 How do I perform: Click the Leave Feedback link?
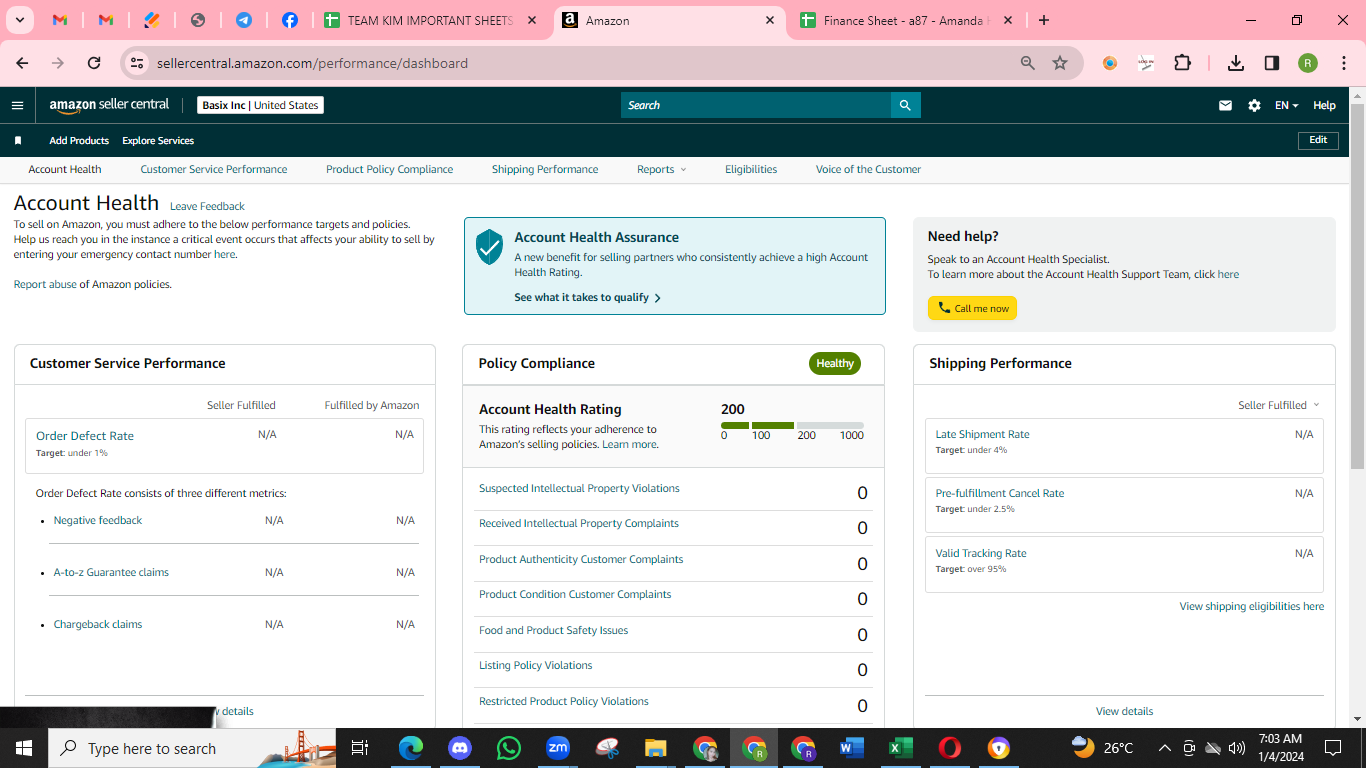pyautogui.click(x=207, y=206)
